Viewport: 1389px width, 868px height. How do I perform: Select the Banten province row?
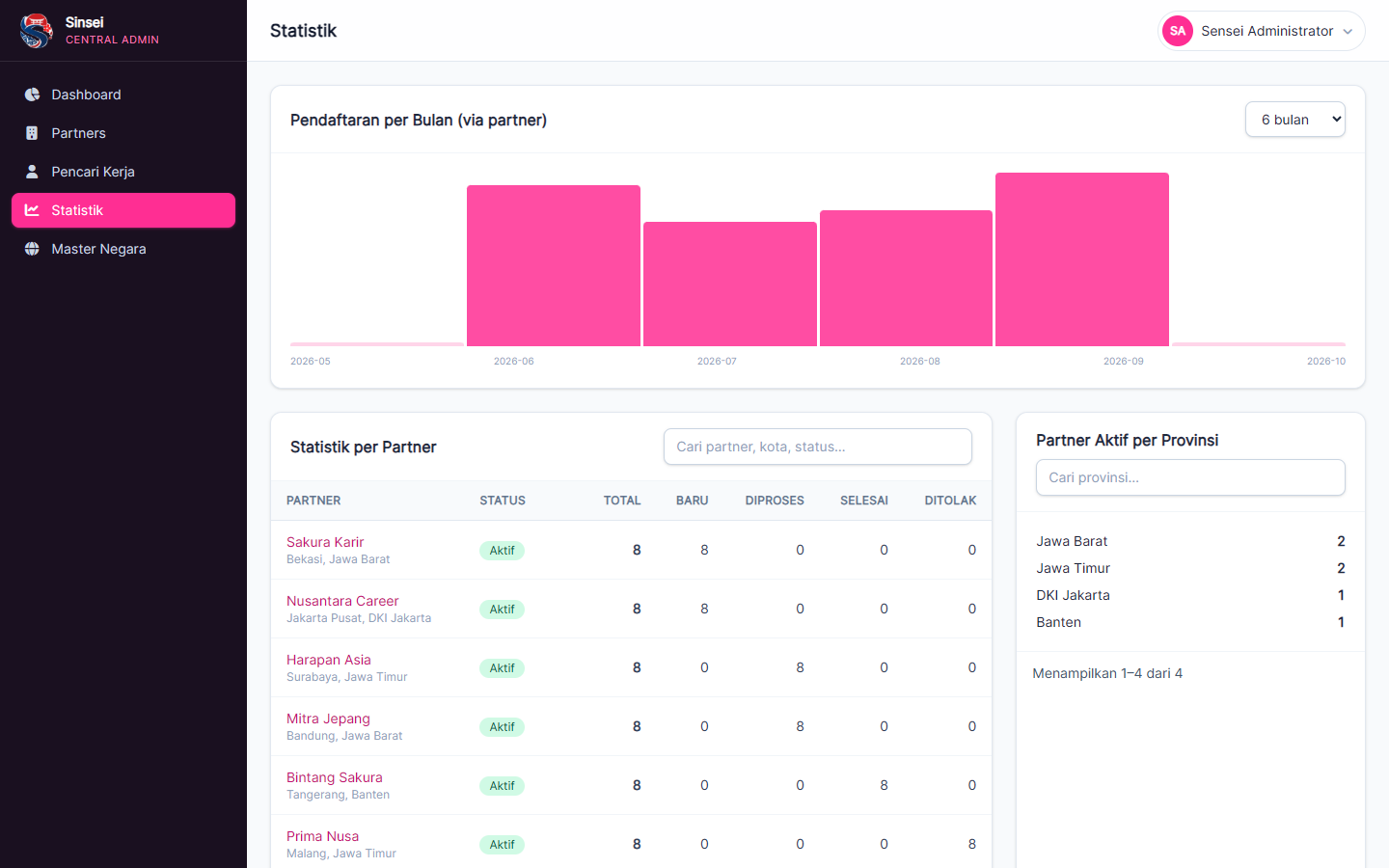click(1190, 622)
